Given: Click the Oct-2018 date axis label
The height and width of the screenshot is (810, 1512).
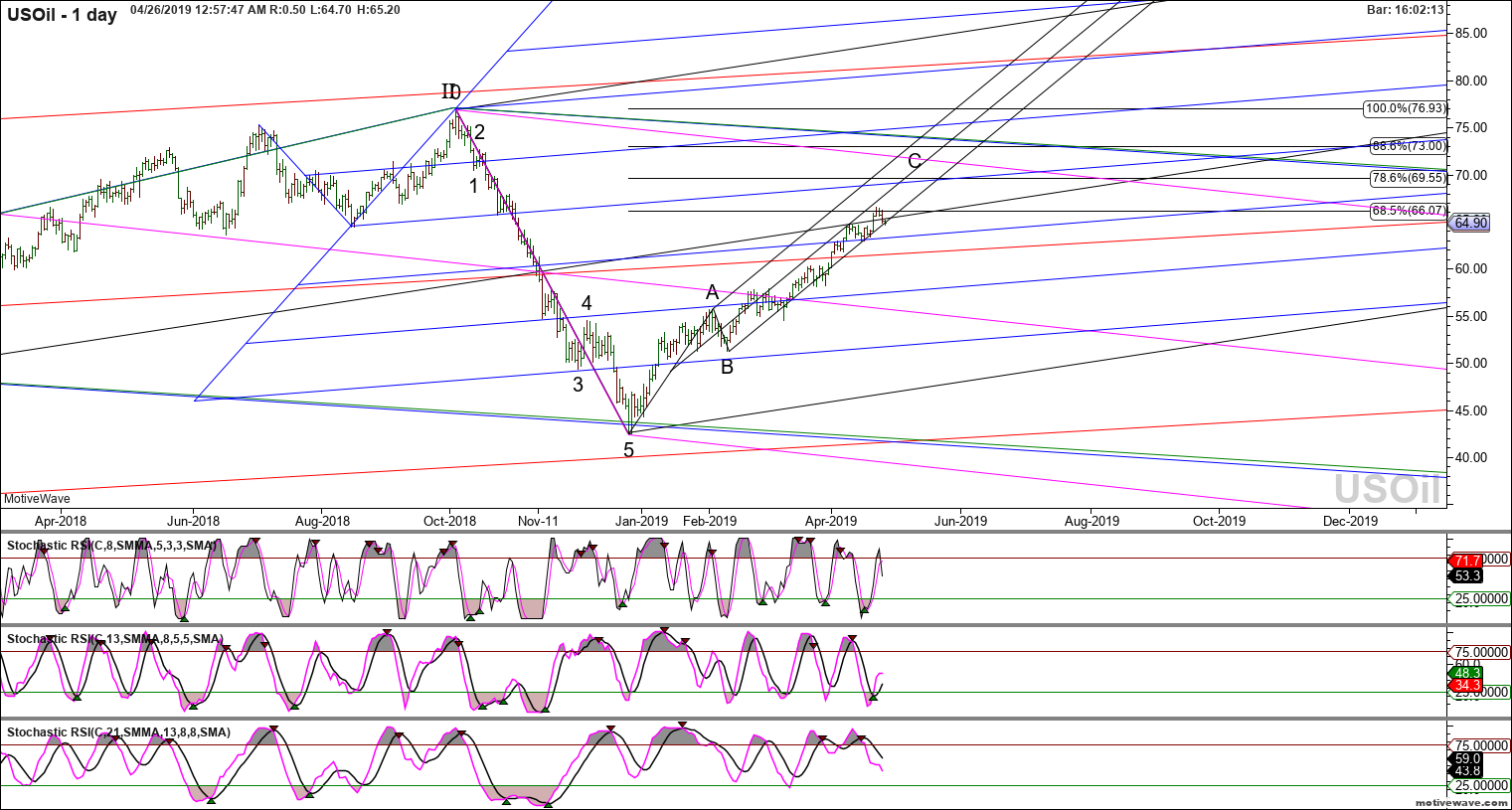Looking at the screenshot, I should (450, 521).
